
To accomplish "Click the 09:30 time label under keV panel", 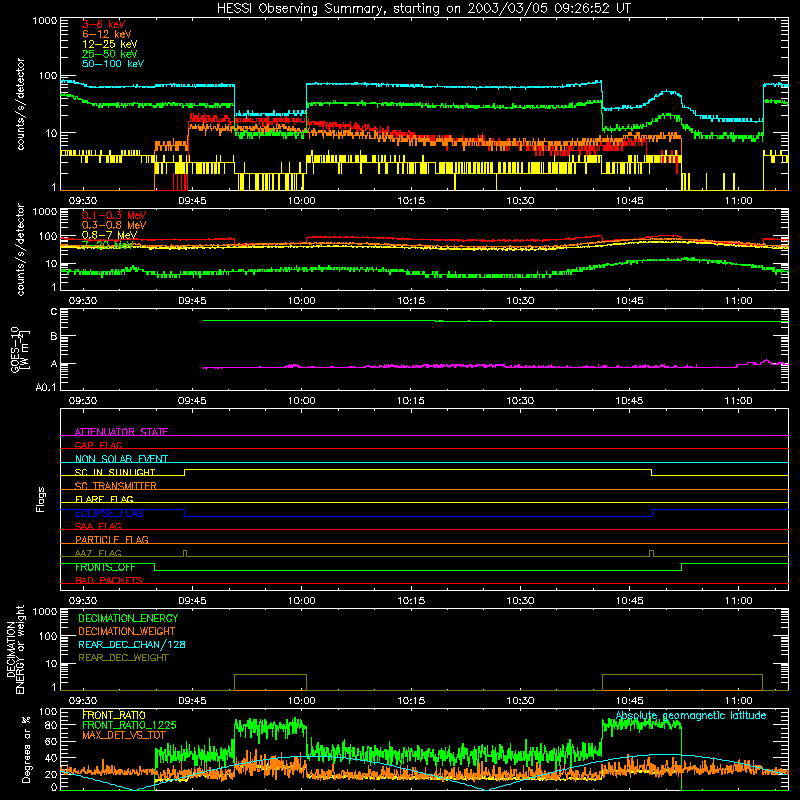I will pos(83,201).
